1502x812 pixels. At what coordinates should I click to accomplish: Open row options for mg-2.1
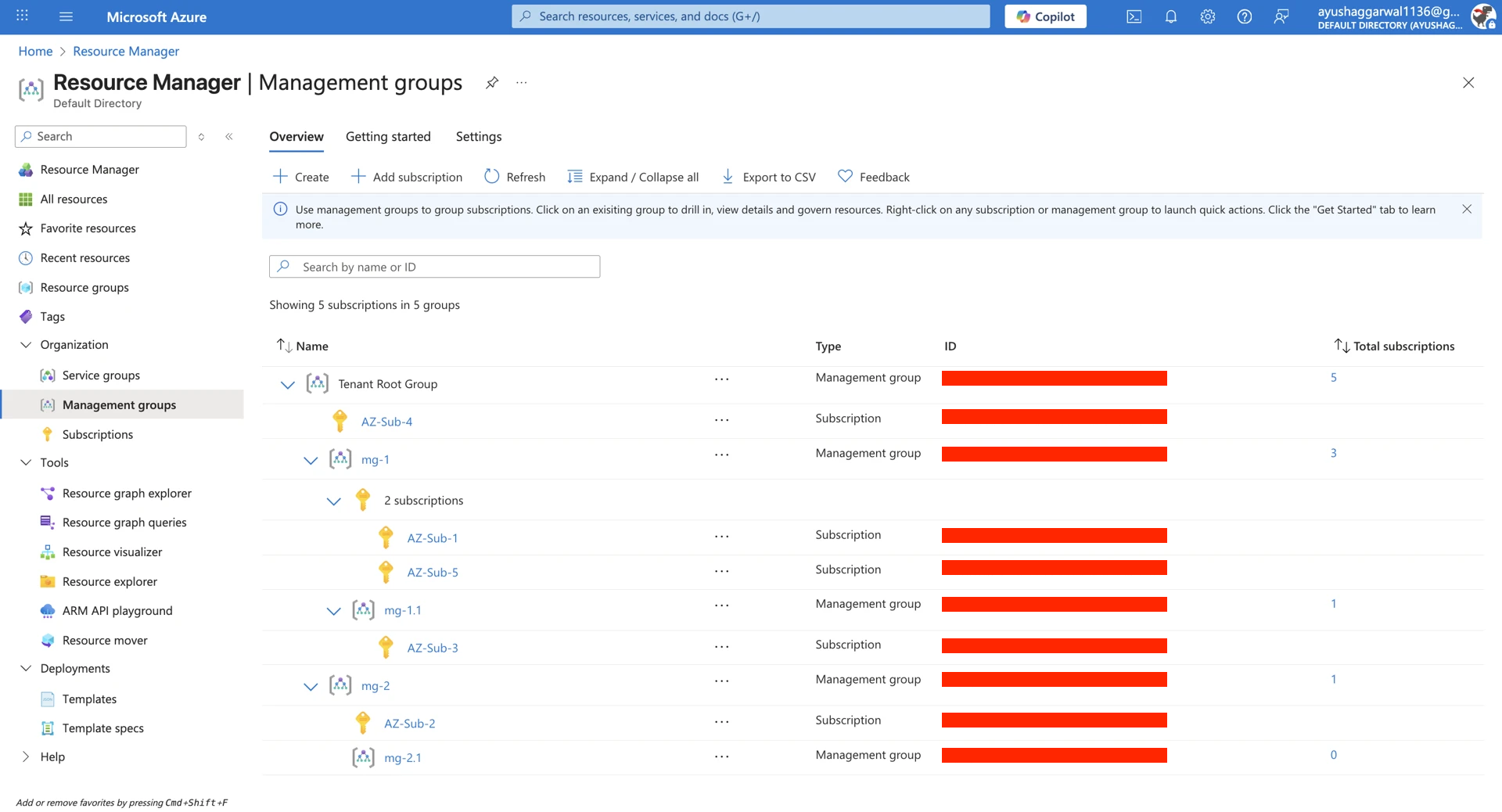tap(721, 756)
